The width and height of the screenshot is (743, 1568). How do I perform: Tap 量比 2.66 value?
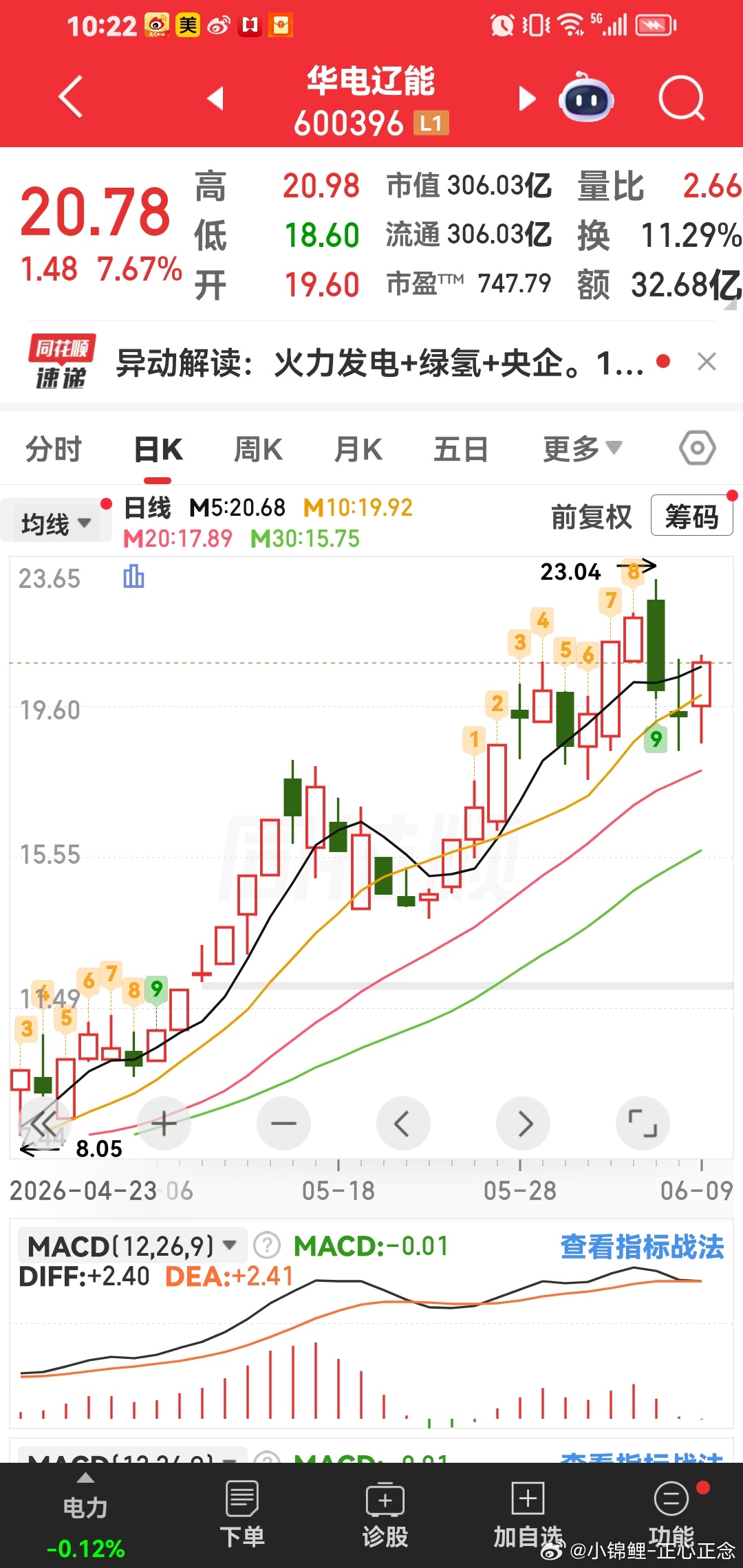(659, 186)
